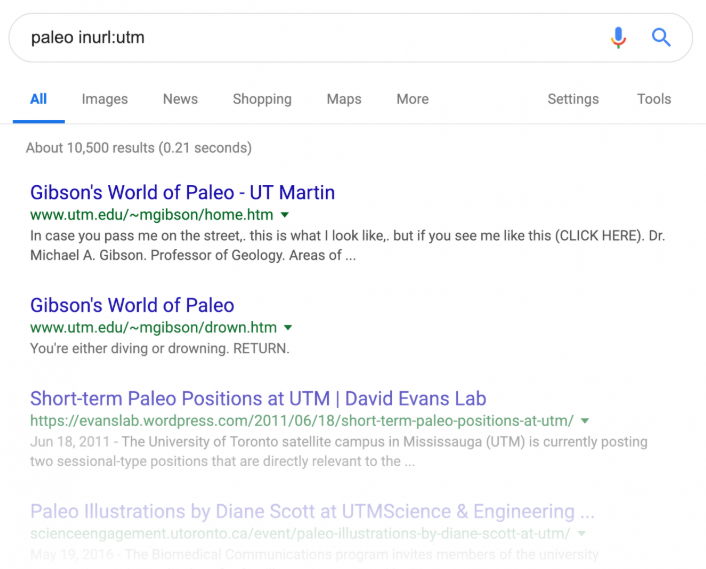
Task: Expand dropdown arrow beside scienceengagement.utoronto.ca URL
Action: click(x=581, y=533)
